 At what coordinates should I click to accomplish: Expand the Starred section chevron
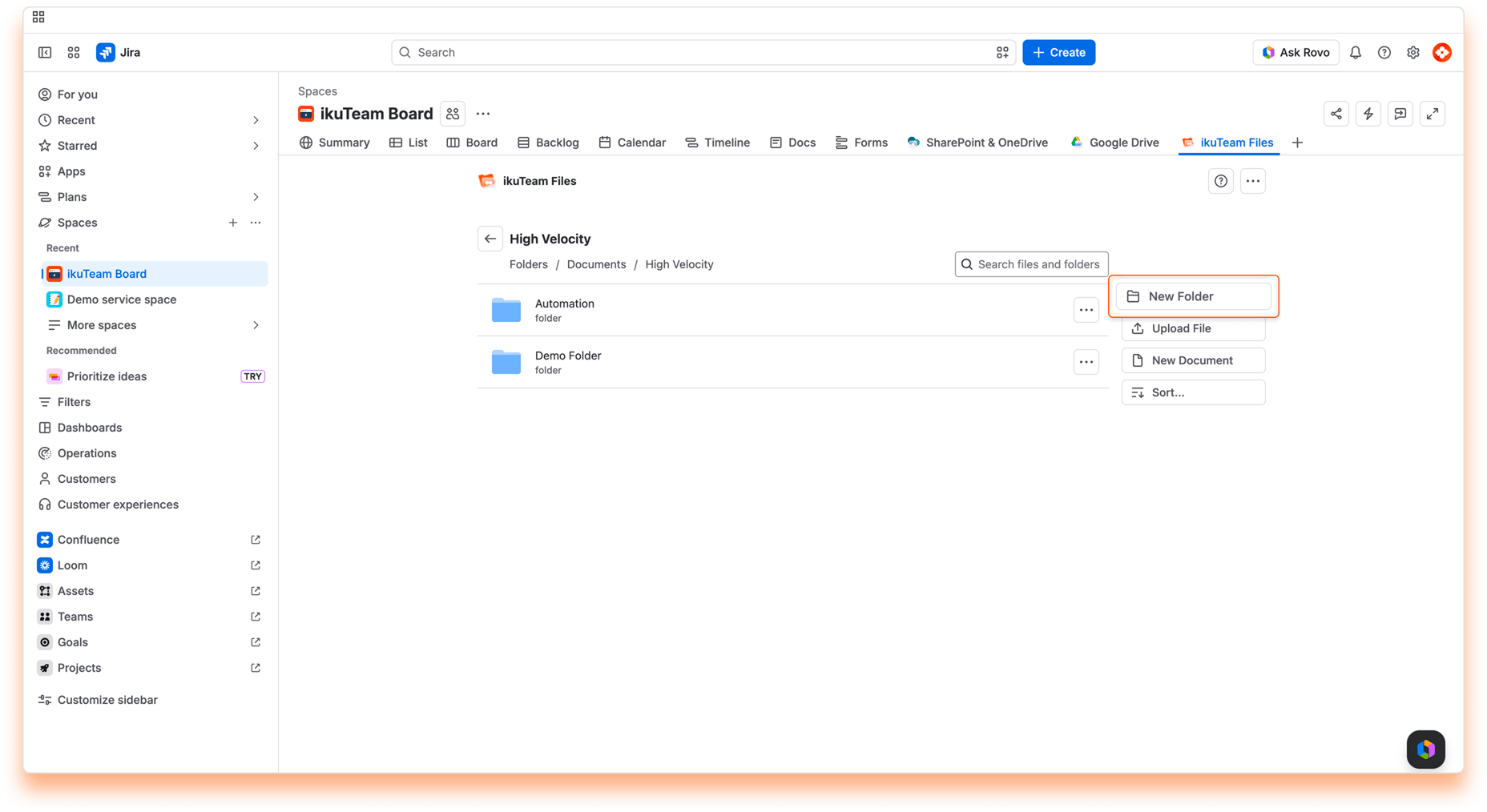point(256,146)
